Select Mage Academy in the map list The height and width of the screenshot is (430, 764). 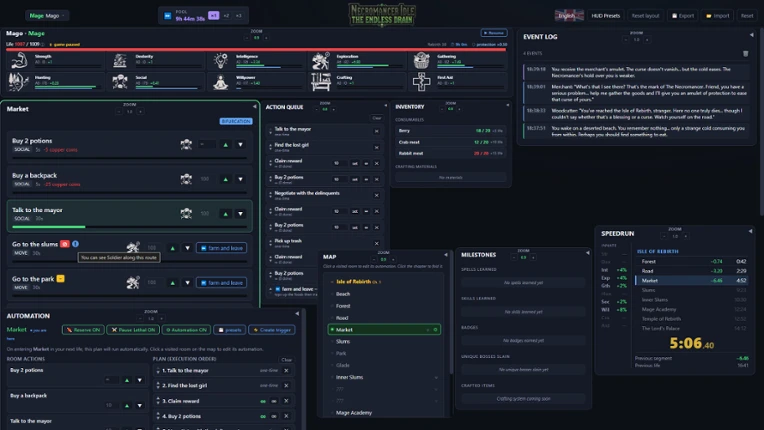coord(354,413)
